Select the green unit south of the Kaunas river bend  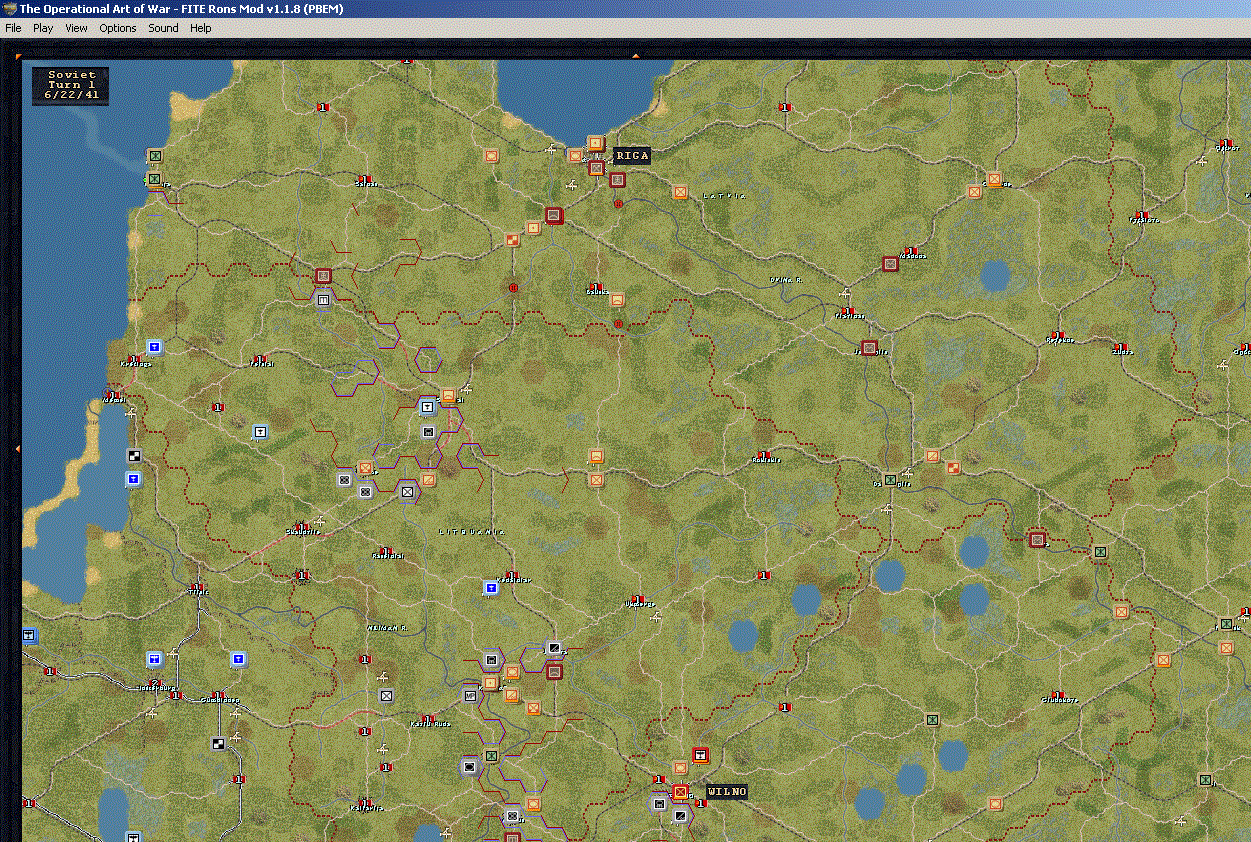pyautogui.click(x=491, y=755)
